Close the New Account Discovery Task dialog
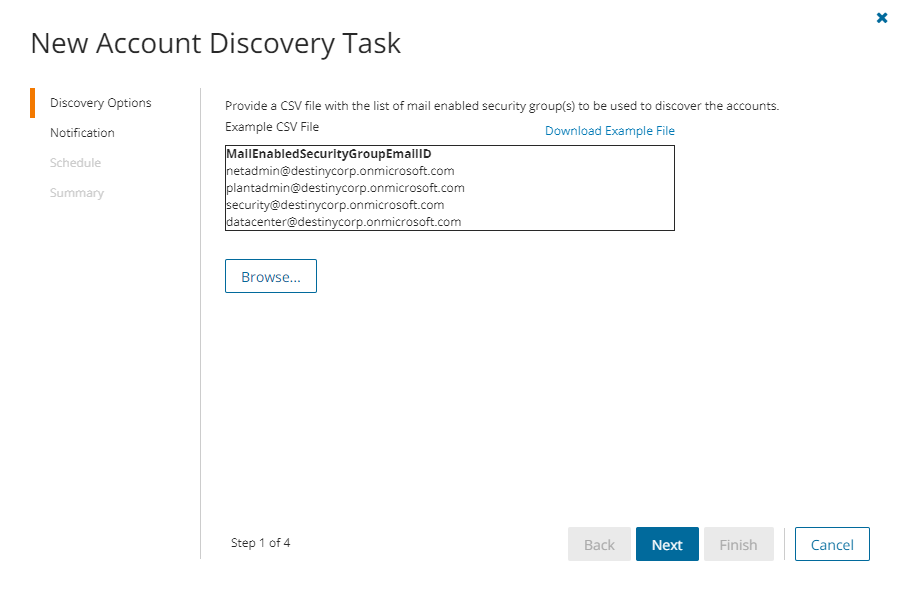The height and width of the screenshot is (591, 900). click(x=882, y=17)
